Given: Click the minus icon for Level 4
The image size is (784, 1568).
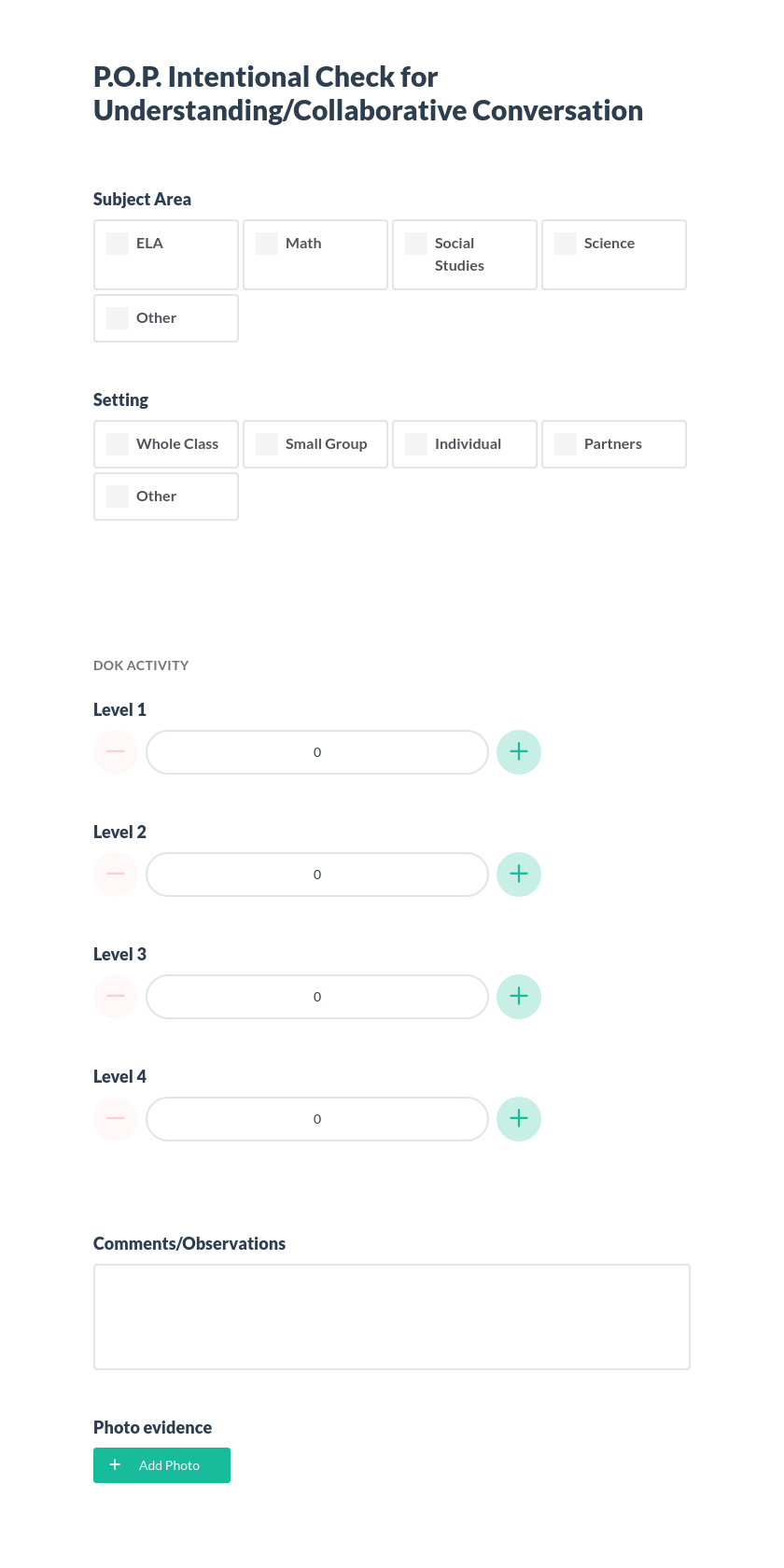Looking at the screenshot, I should (115, 1118).
